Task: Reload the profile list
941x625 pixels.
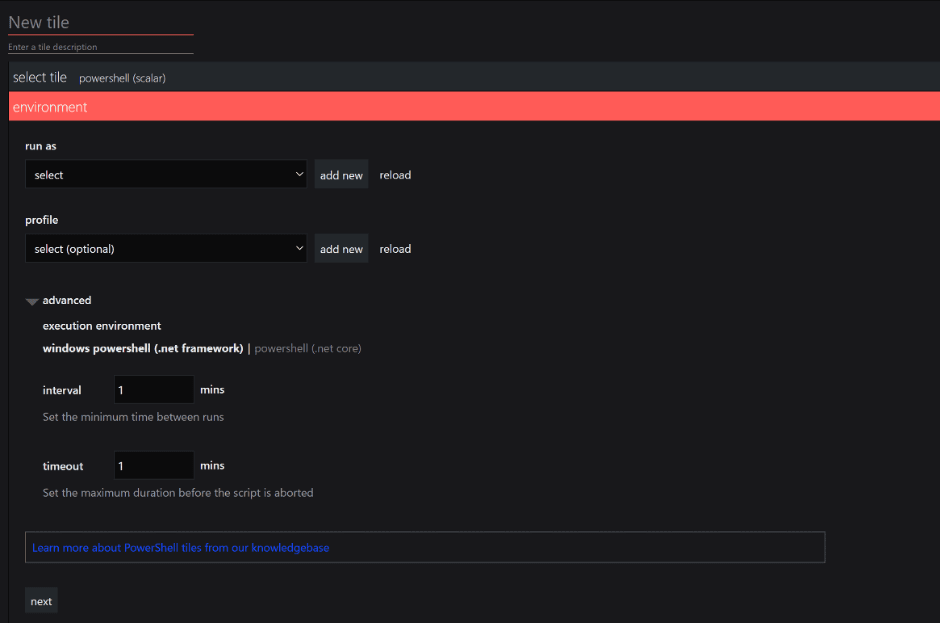Action: (x=395, y=249)
